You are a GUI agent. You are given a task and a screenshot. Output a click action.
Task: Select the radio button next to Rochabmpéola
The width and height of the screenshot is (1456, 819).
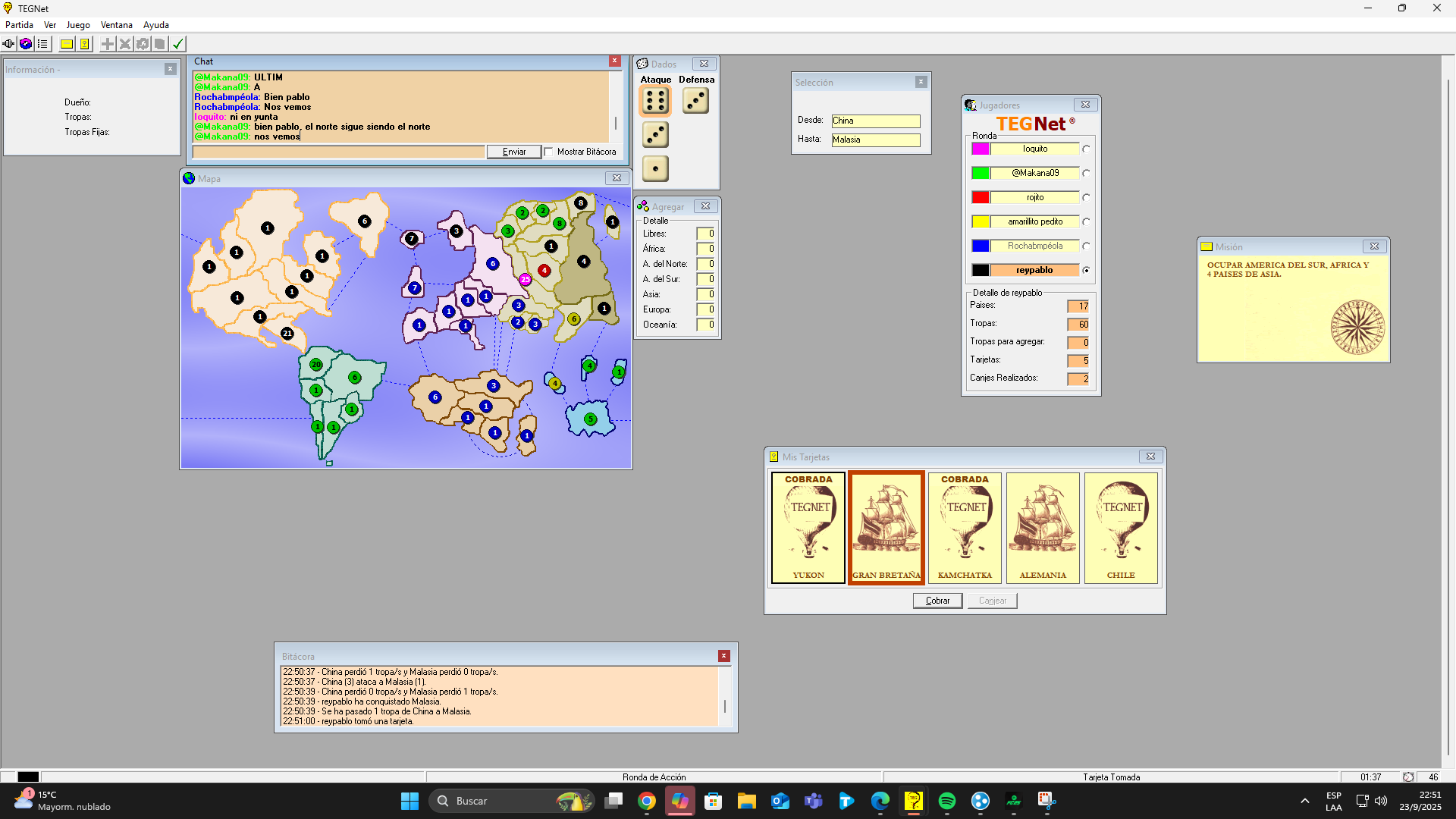pyautogui.click(x=1086, y=246)
